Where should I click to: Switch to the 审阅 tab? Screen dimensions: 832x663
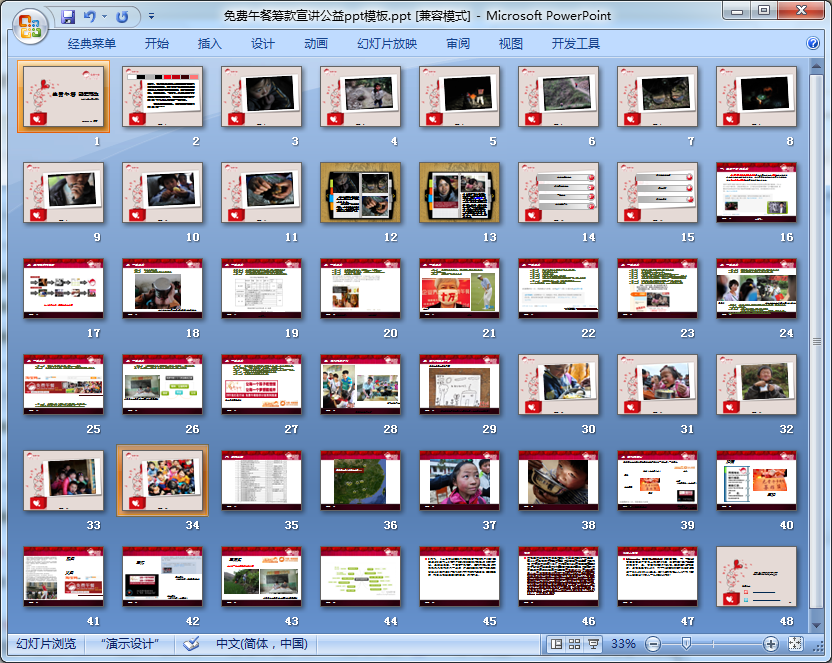click(458, 43)
